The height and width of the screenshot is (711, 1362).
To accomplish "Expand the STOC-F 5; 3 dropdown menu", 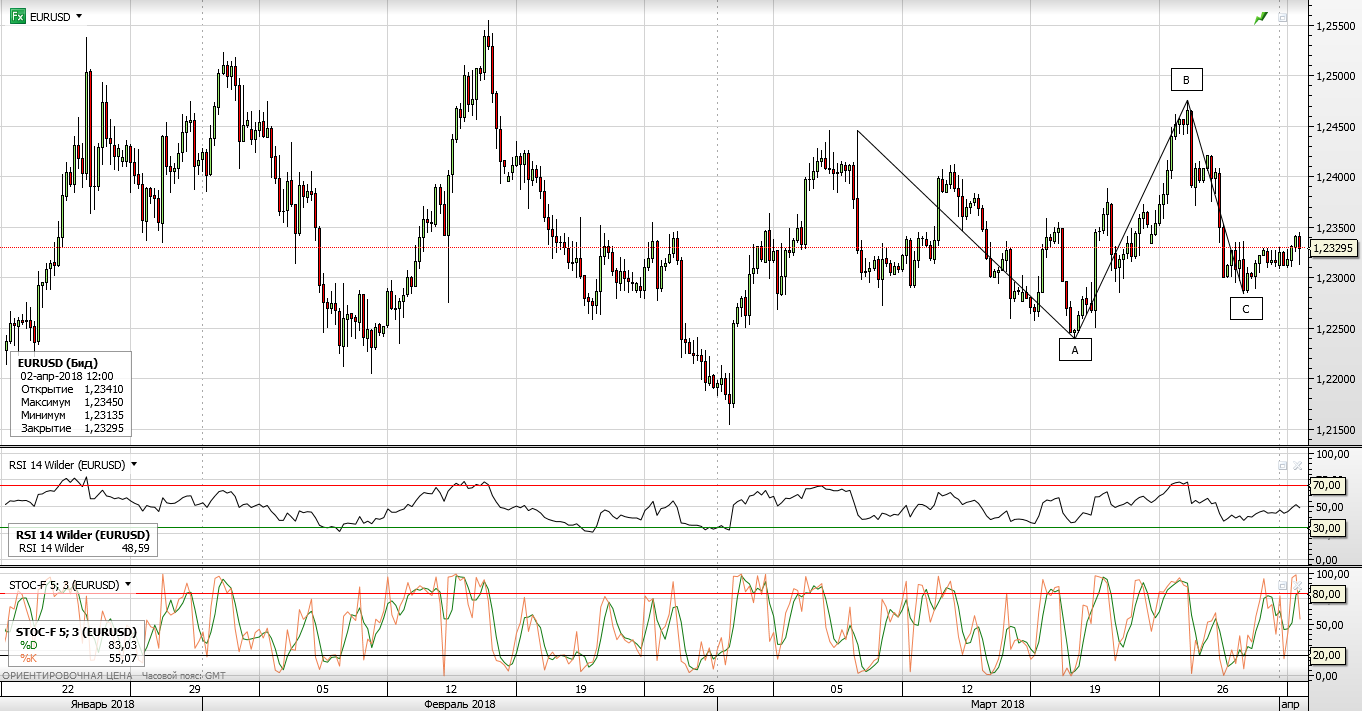I will pos(128,584).
